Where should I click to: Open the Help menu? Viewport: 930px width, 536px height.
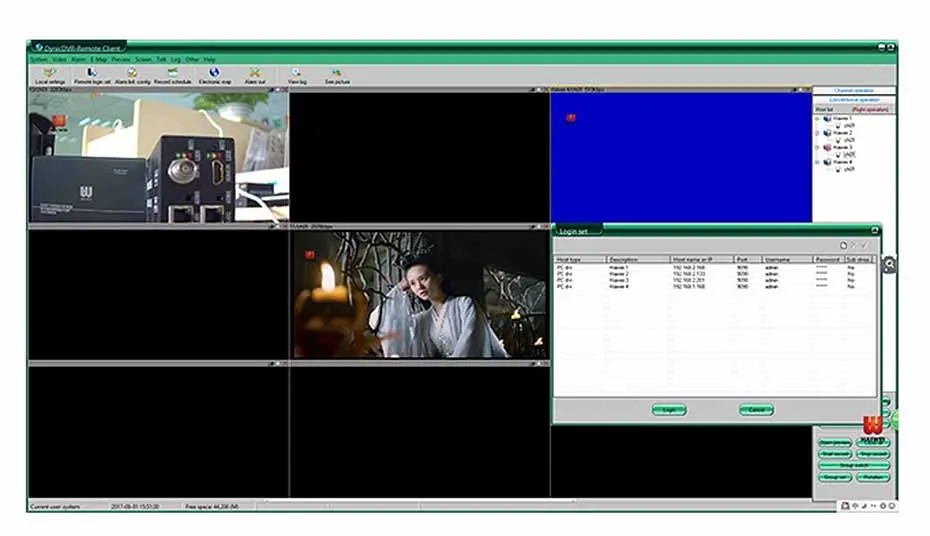tap(209, 59)
